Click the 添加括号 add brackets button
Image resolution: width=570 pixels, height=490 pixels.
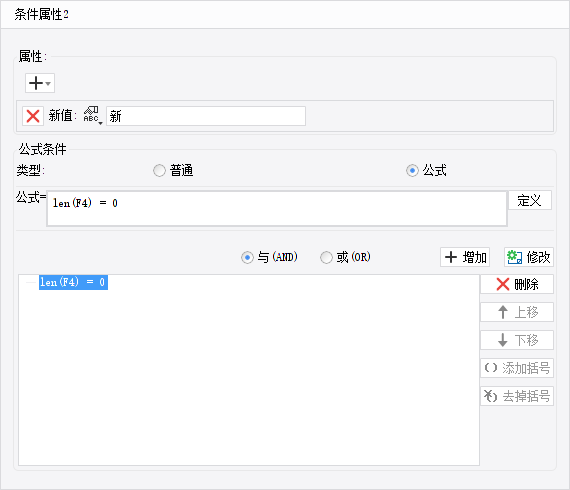[517, 368]
